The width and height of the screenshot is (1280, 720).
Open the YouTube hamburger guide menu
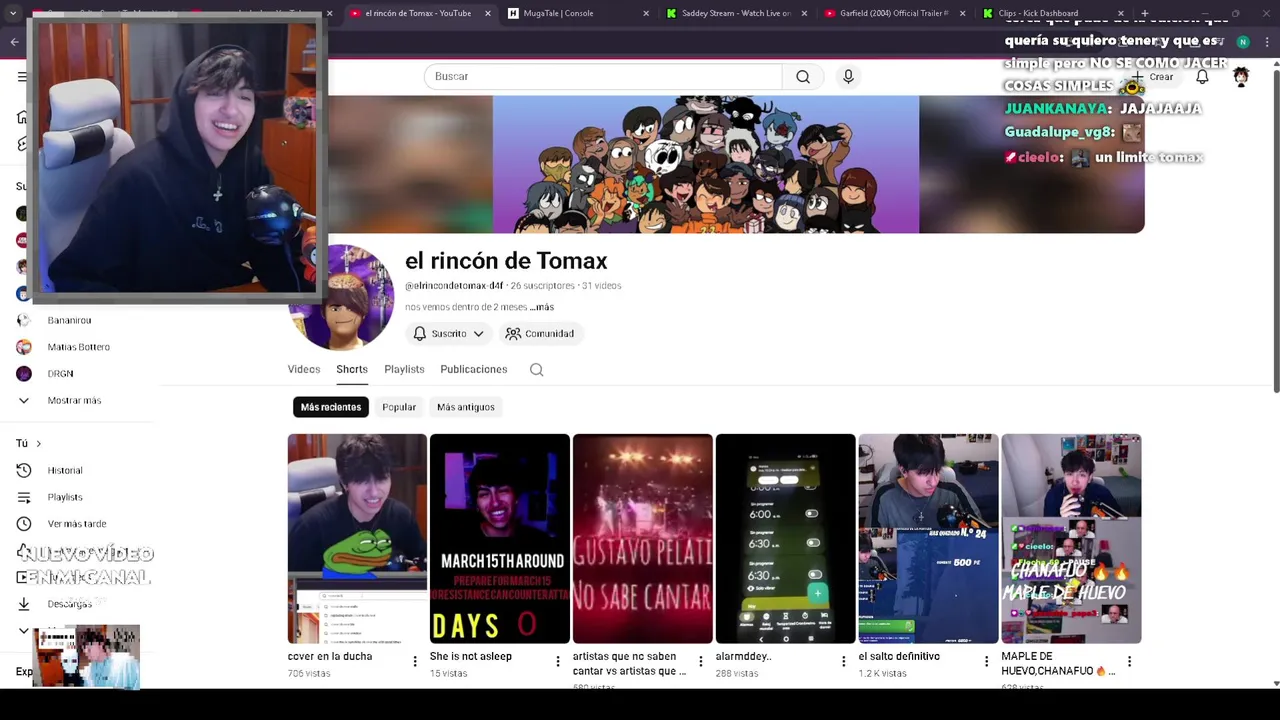click(22, 77)
